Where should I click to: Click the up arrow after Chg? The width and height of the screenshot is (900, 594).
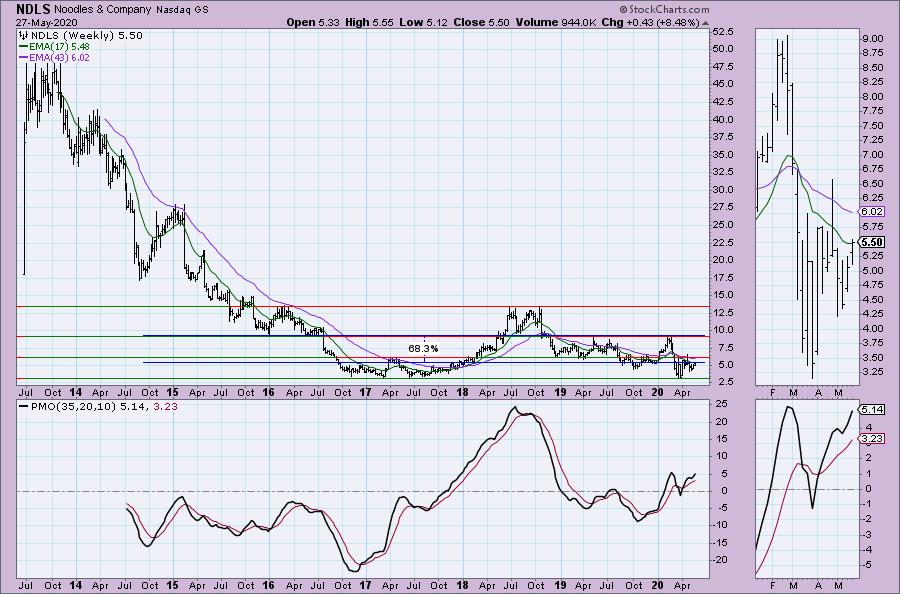(x=705, y=24)
